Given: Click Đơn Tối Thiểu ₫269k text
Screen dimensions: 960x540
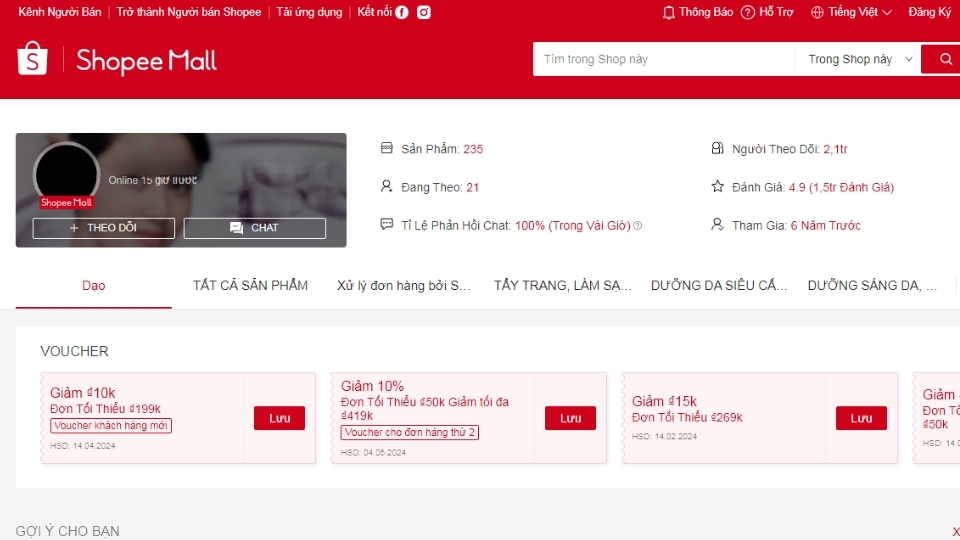Looking at the screenshot, I should click(687, 417).
